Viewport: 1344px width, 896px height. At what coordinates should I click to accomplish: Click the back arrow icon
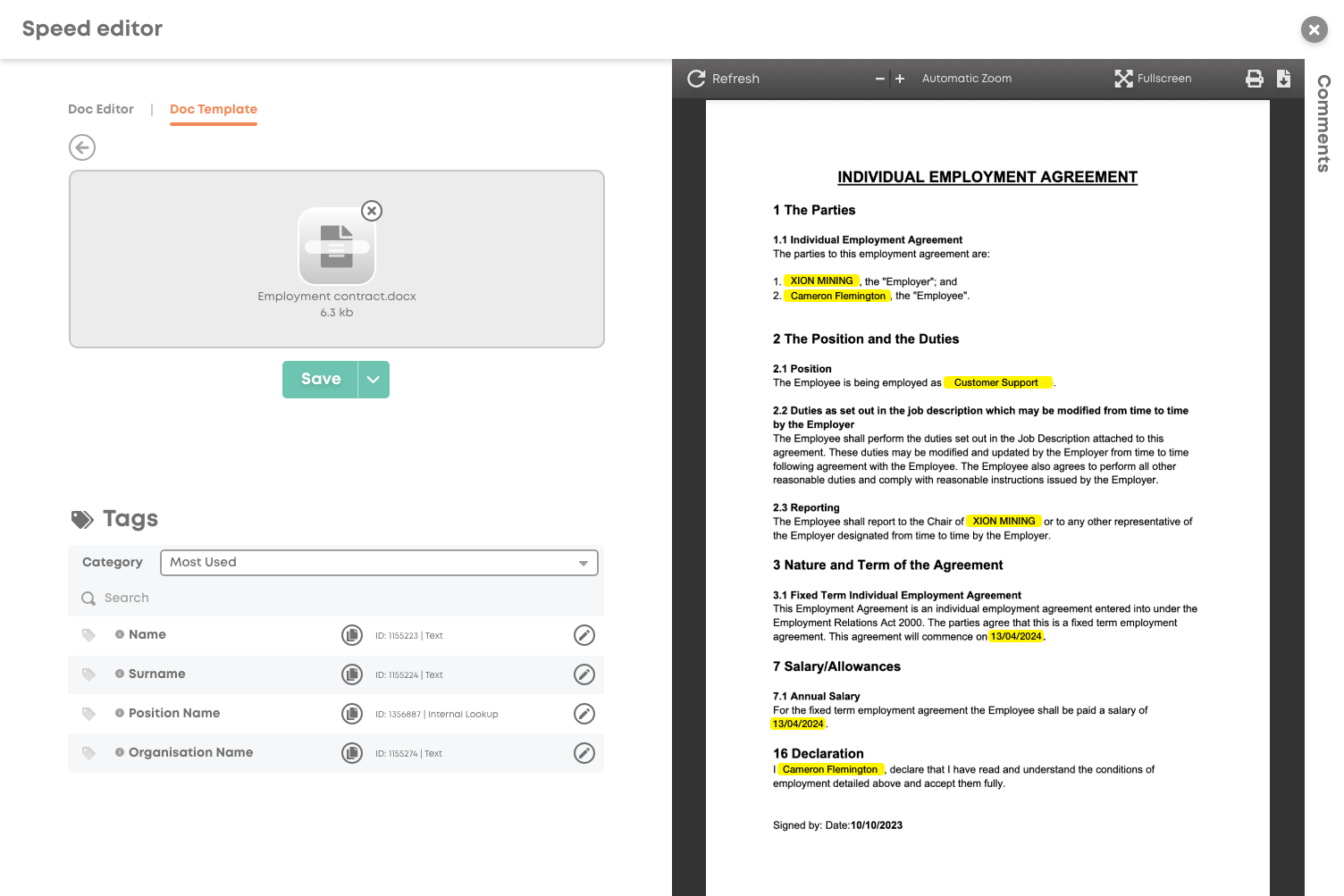tap(82, 147)
